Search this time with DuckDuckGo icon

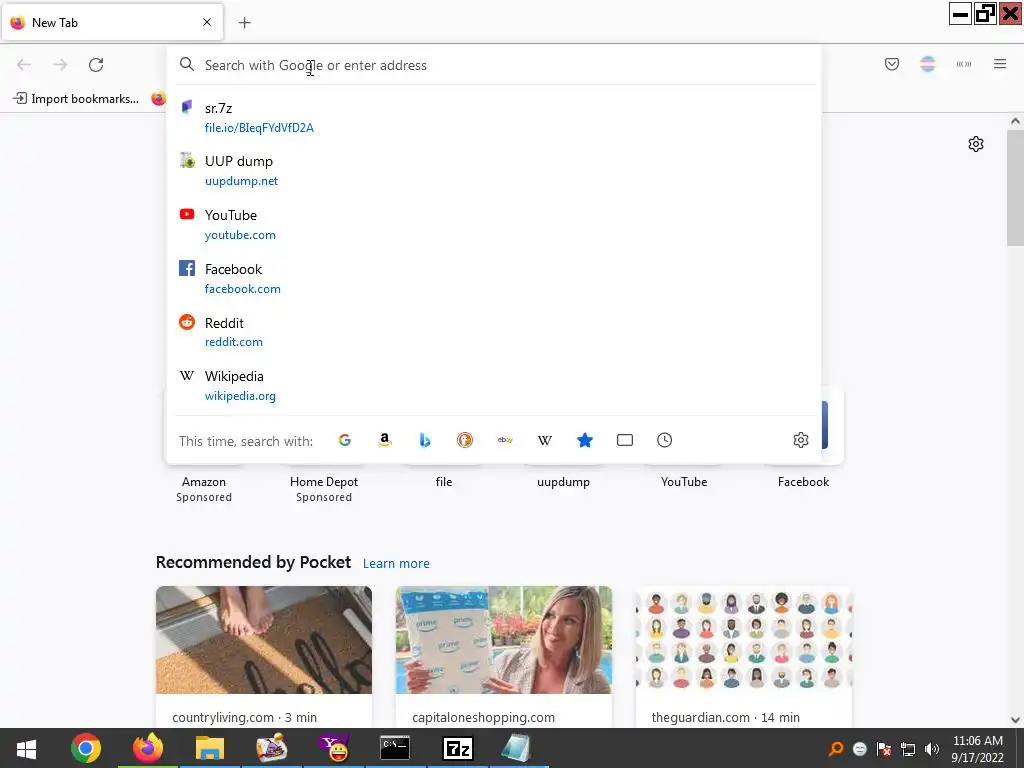tap(464, 440)
